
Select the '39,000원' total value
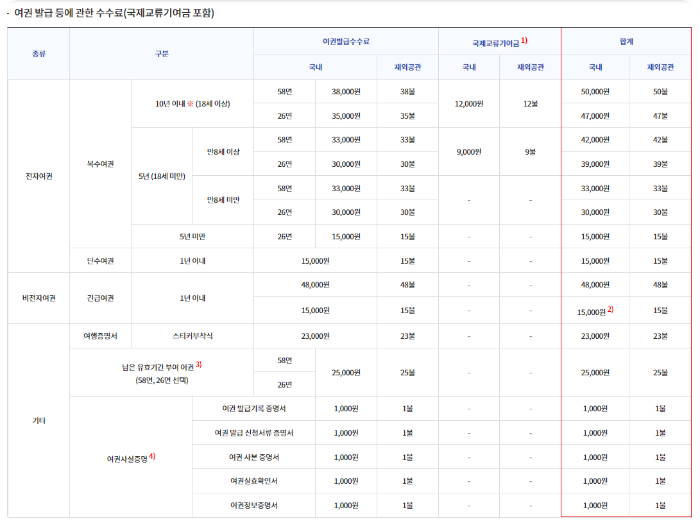596,164
